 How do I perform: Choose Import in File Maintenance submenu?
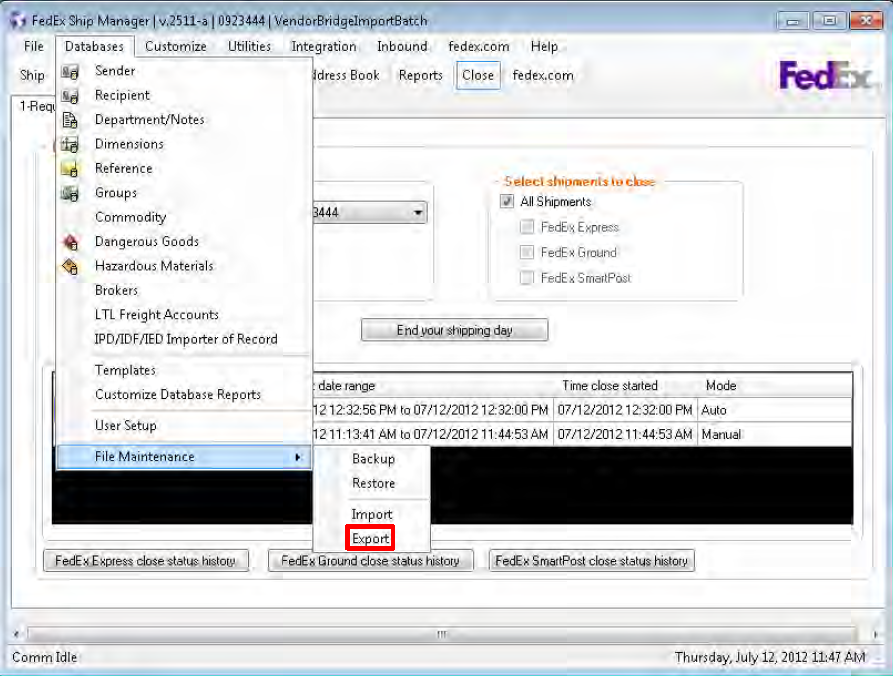point(372,515)
